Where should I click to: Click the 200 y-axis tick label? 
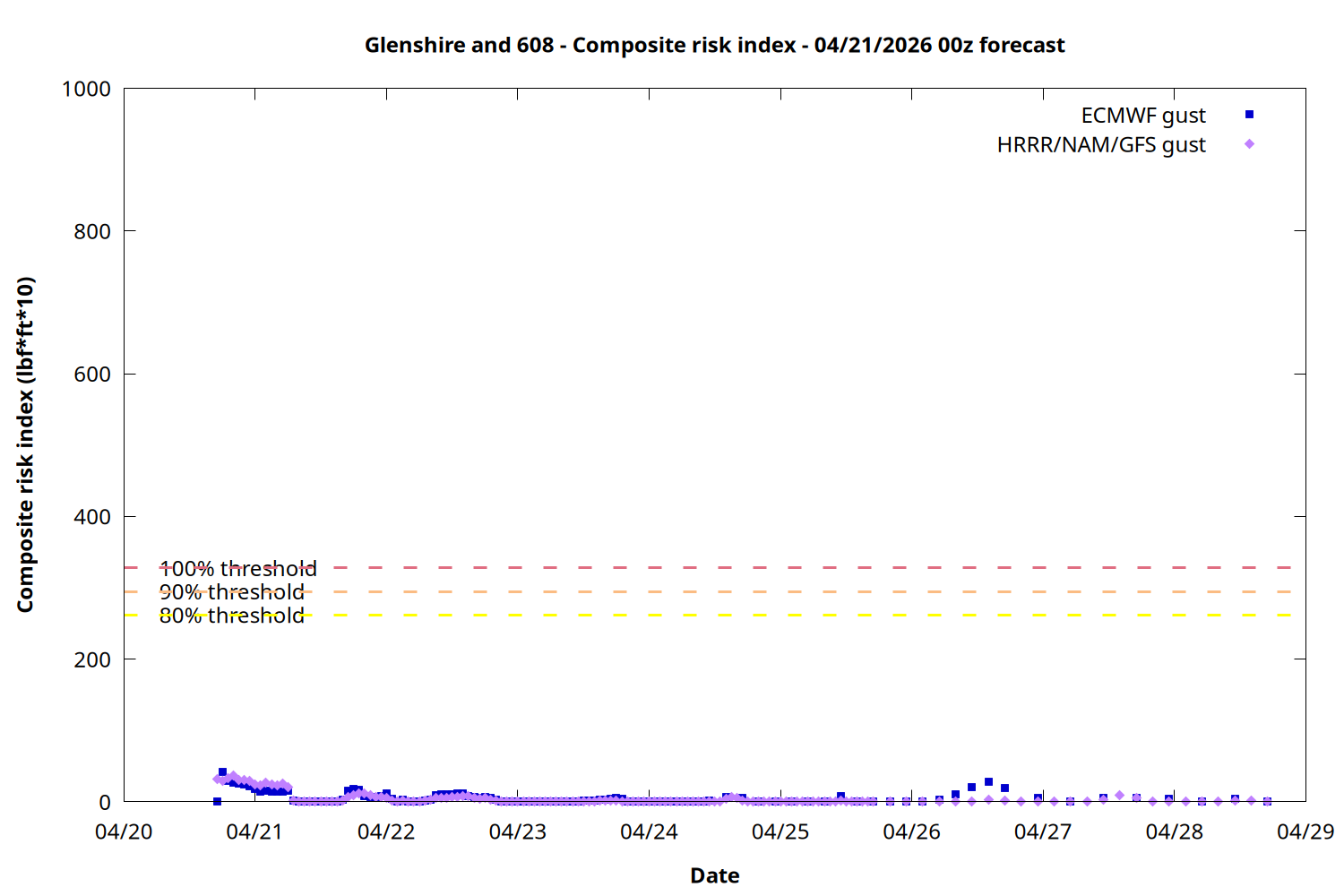coord(92,659)
